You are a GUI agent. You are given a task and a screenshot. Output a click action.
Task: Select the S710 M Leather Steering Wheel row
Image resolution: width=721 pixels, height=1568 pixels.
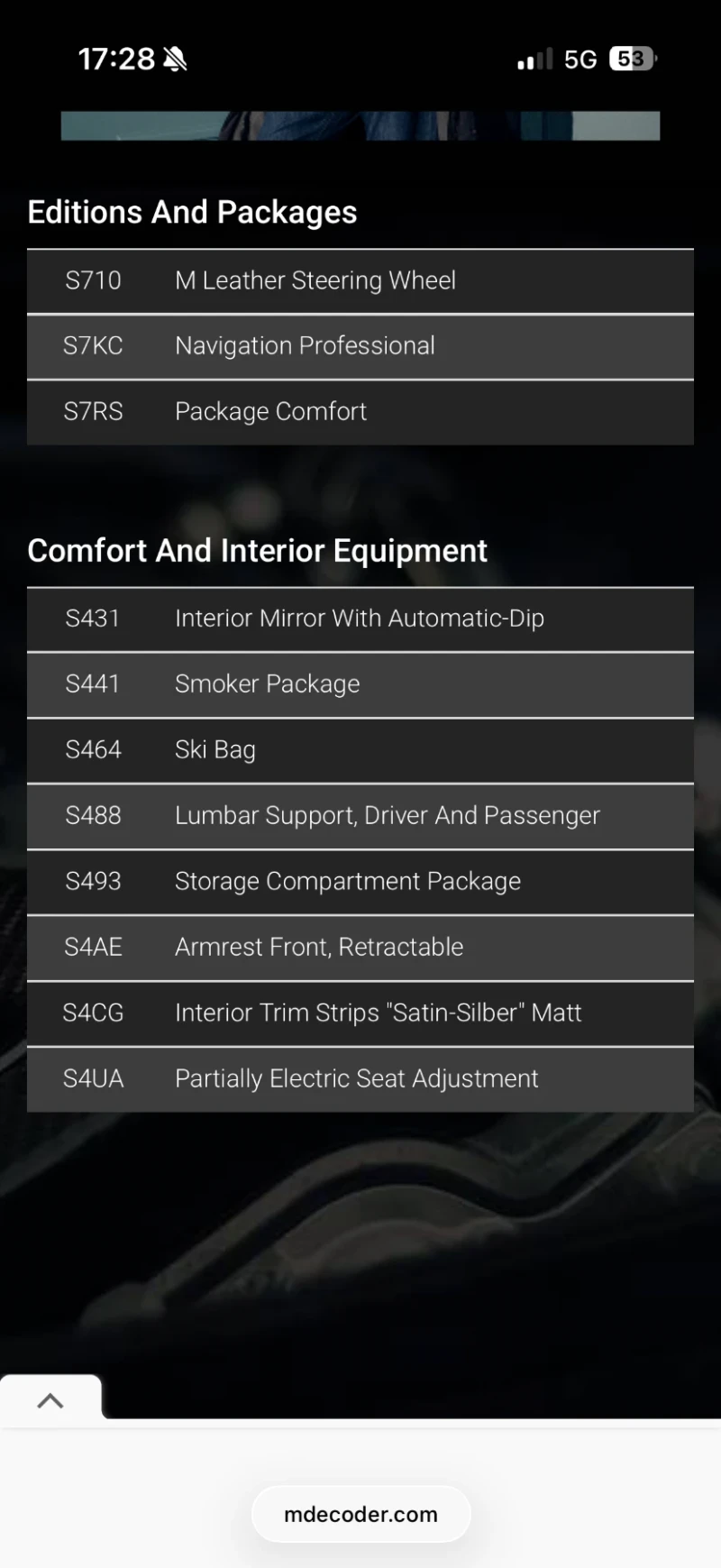(x=360, y=281)
